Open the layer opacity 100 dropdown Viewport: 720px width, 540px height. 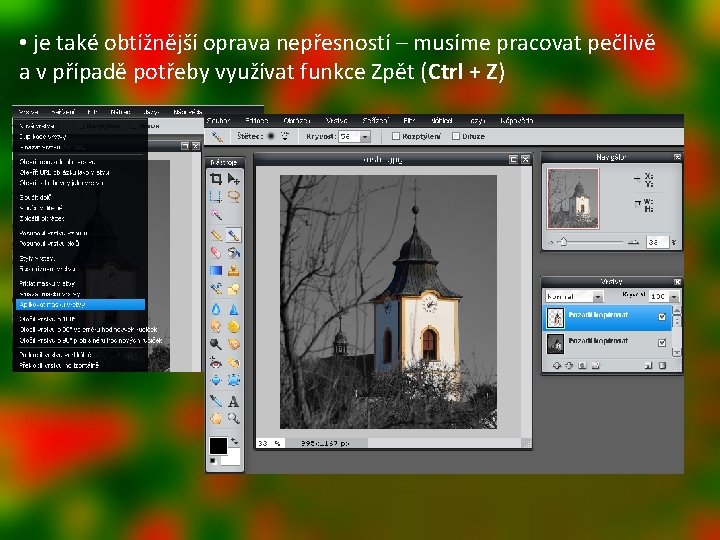coord(674,297)
